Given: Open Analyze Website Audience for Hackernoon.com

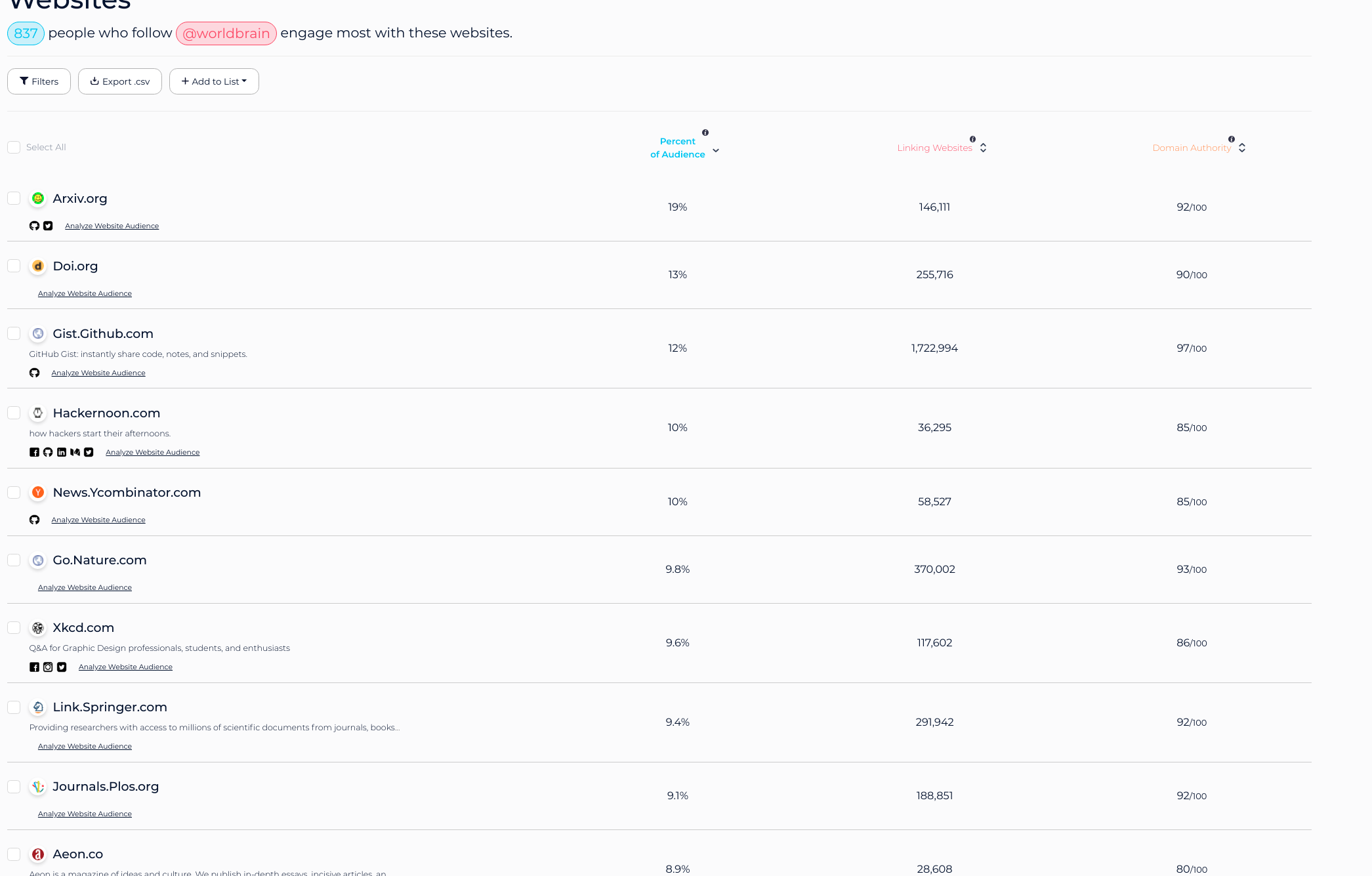Looking at the screenshot, I should [x=152, y=452].
